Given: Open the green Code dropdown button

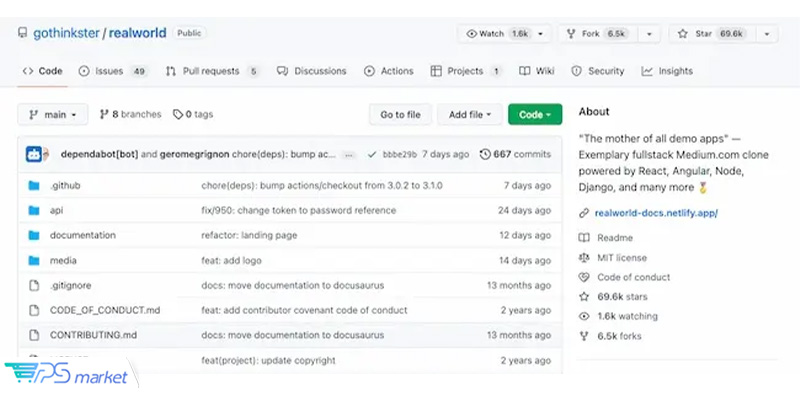Looking at the screenshot, I should [x=535, y=115].
